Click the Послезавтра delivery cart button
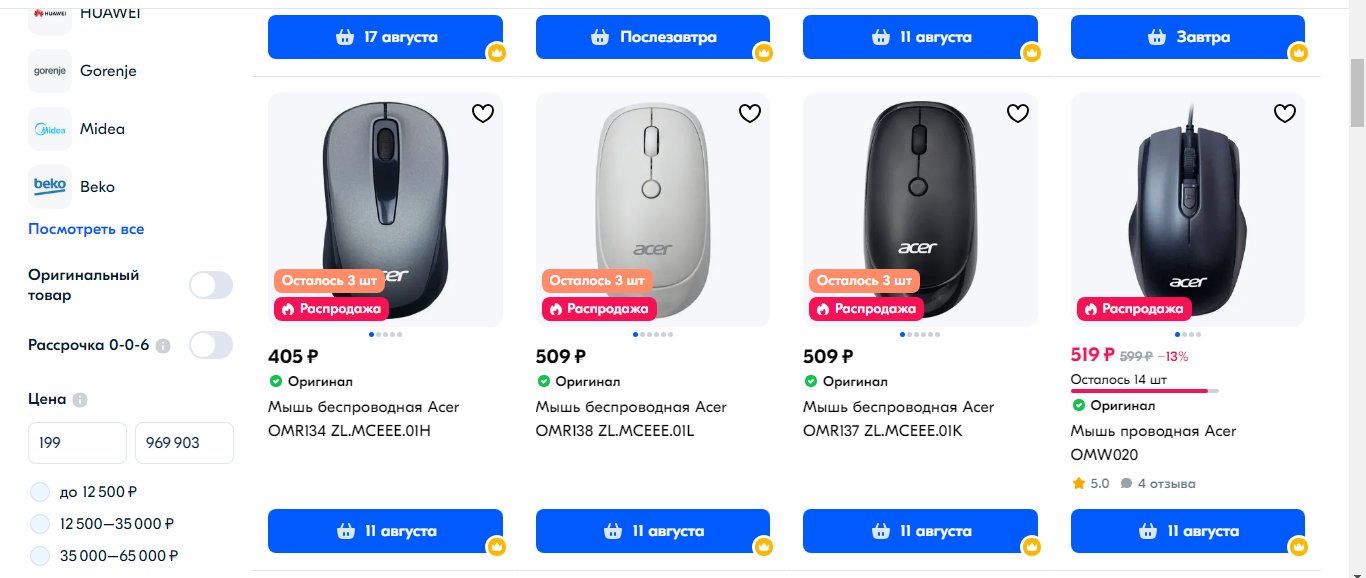 coord(653,37)
